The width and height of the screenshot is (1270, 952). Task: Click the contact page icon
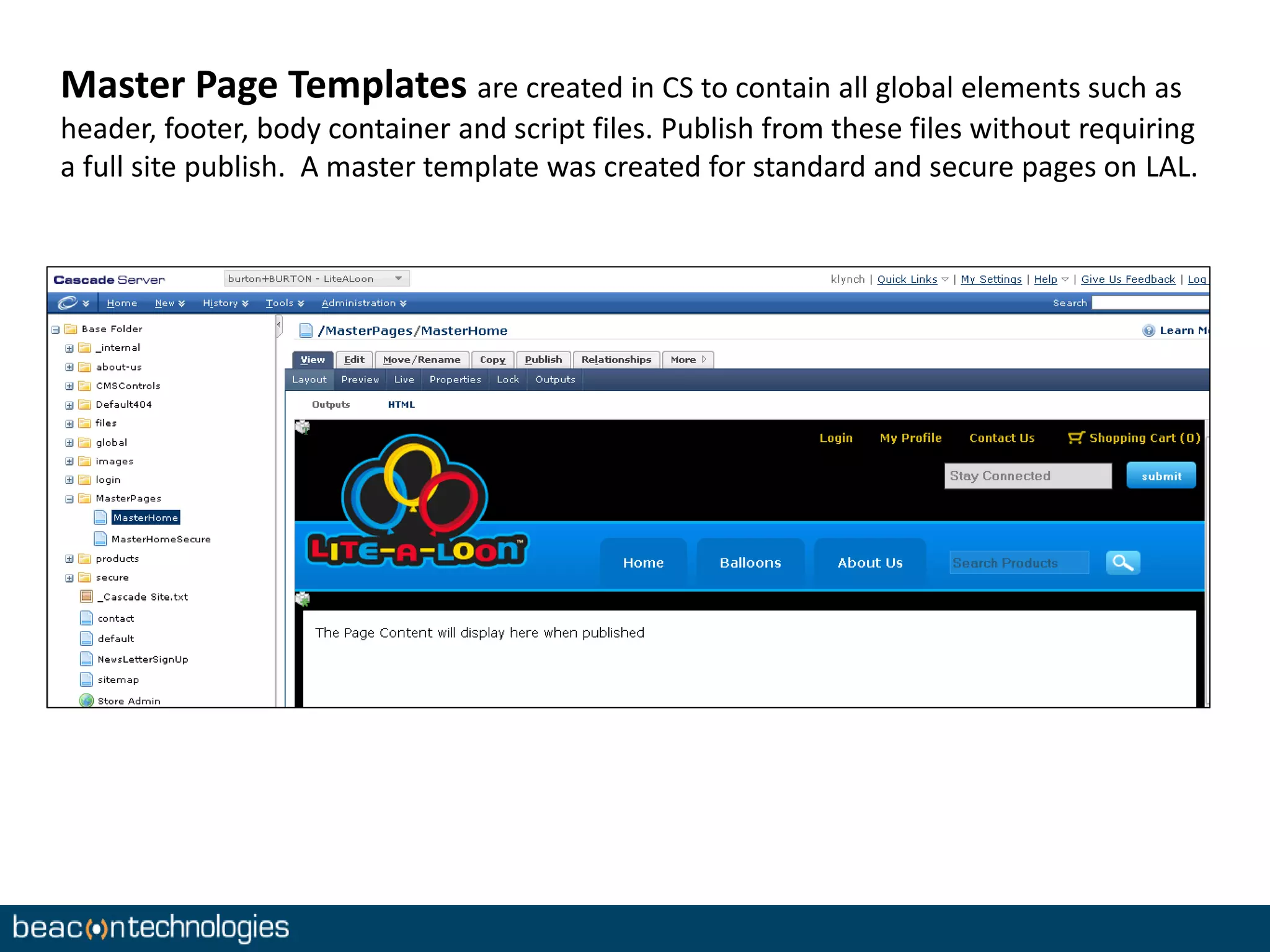[87, 618]
